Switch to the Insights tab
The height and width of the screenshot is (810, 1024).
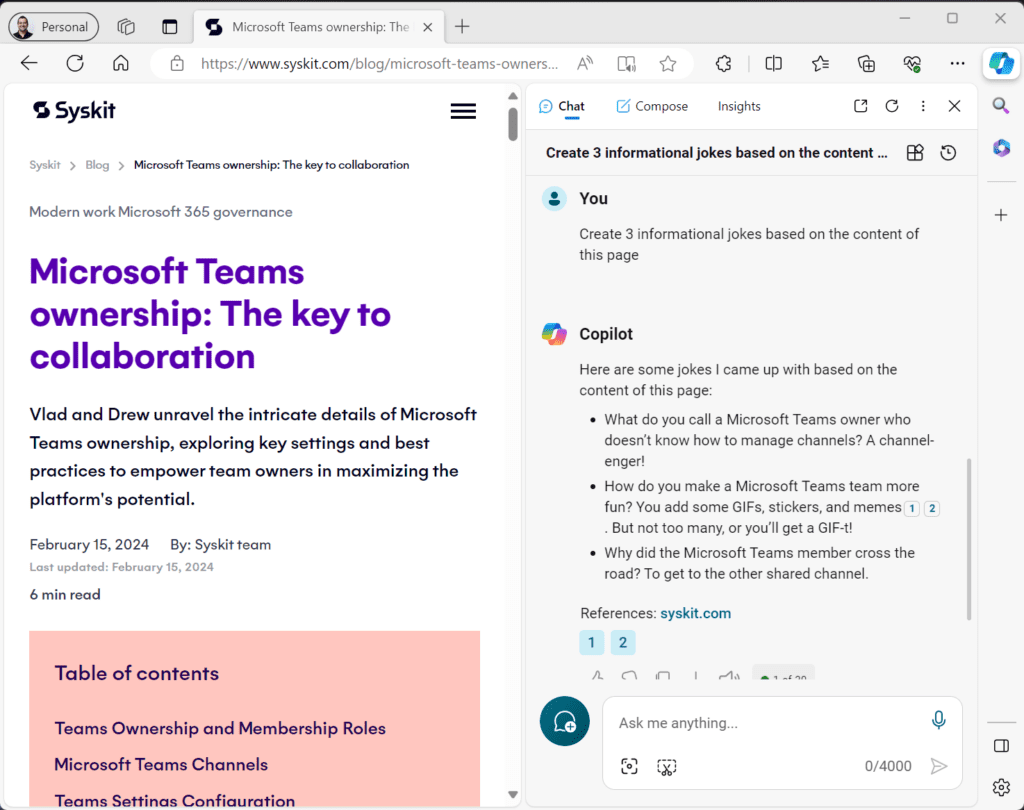pos(739,106)
